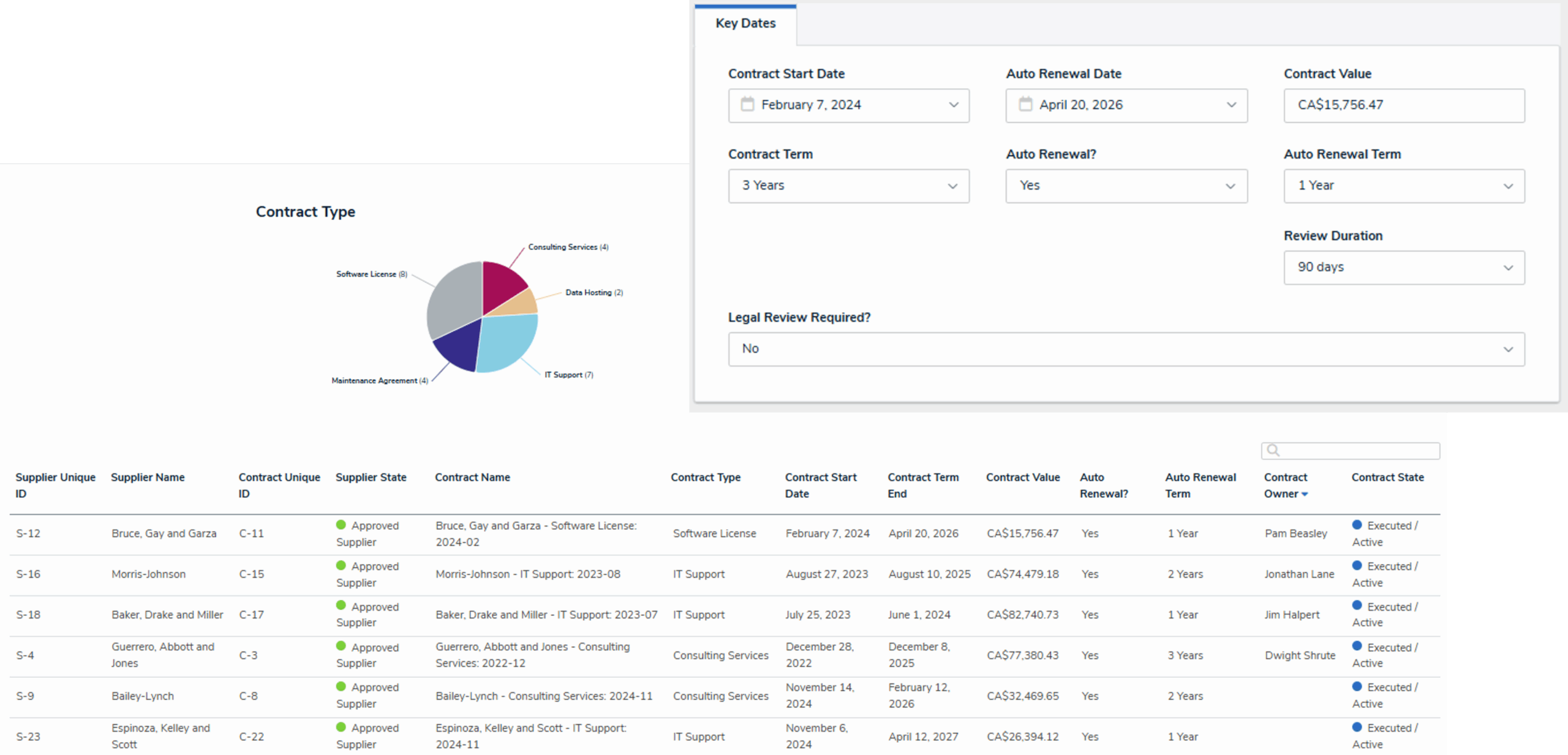Click the Contract Owner sort arrow icon
The width and height of the screenshot is (1568, 755).
[x=1305, y=494]
